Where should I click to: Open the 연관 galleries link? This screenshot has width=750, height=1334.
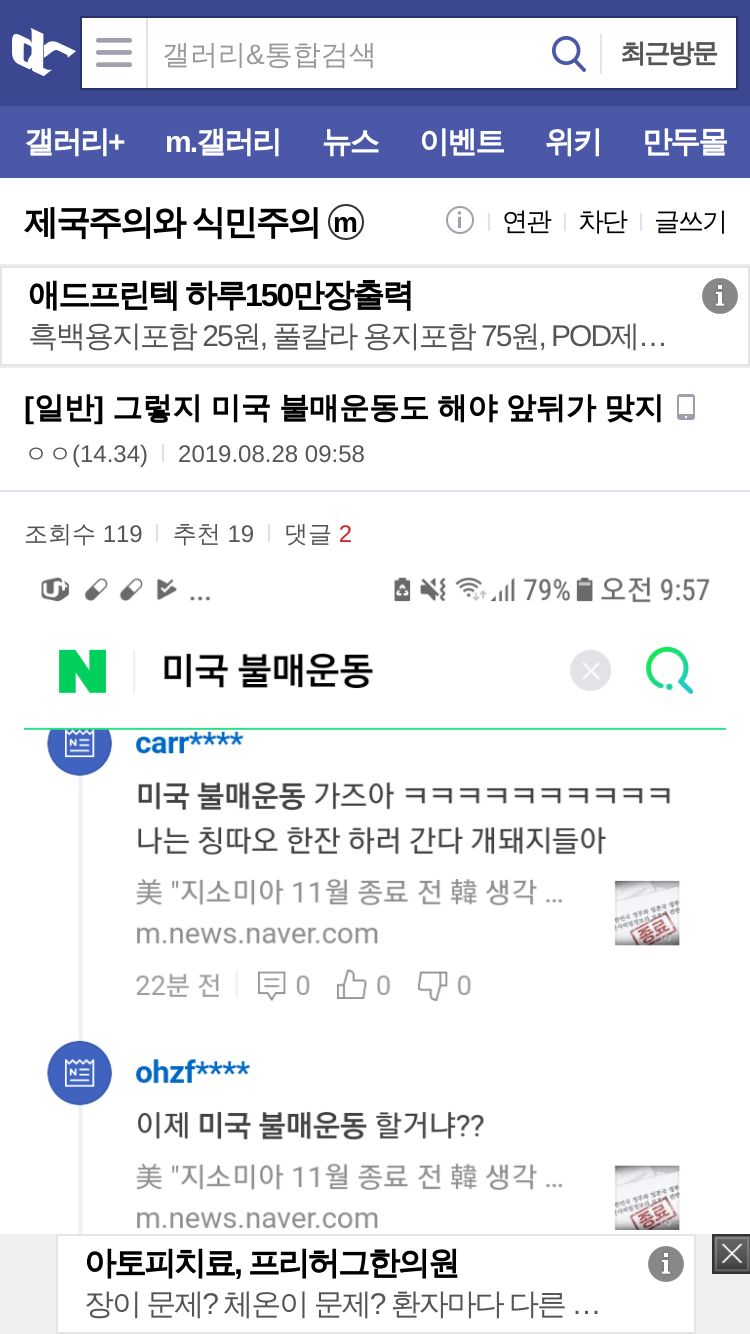[527, 221]
